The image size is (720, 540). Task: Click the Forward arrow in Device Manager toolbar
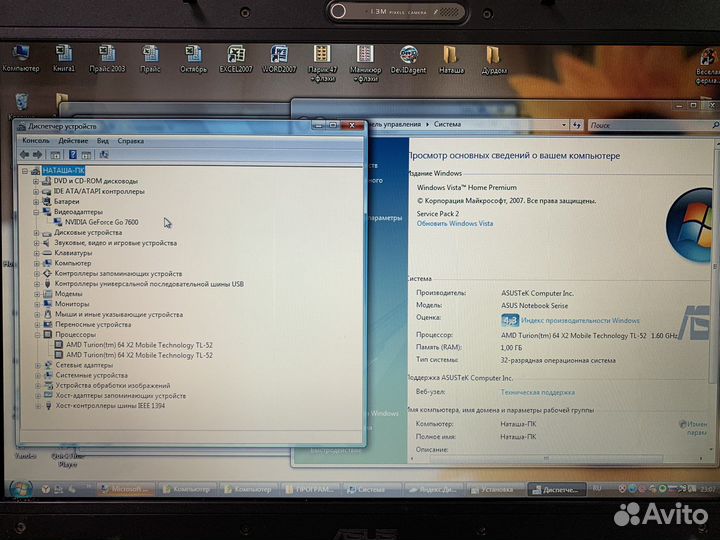(38, 155)
